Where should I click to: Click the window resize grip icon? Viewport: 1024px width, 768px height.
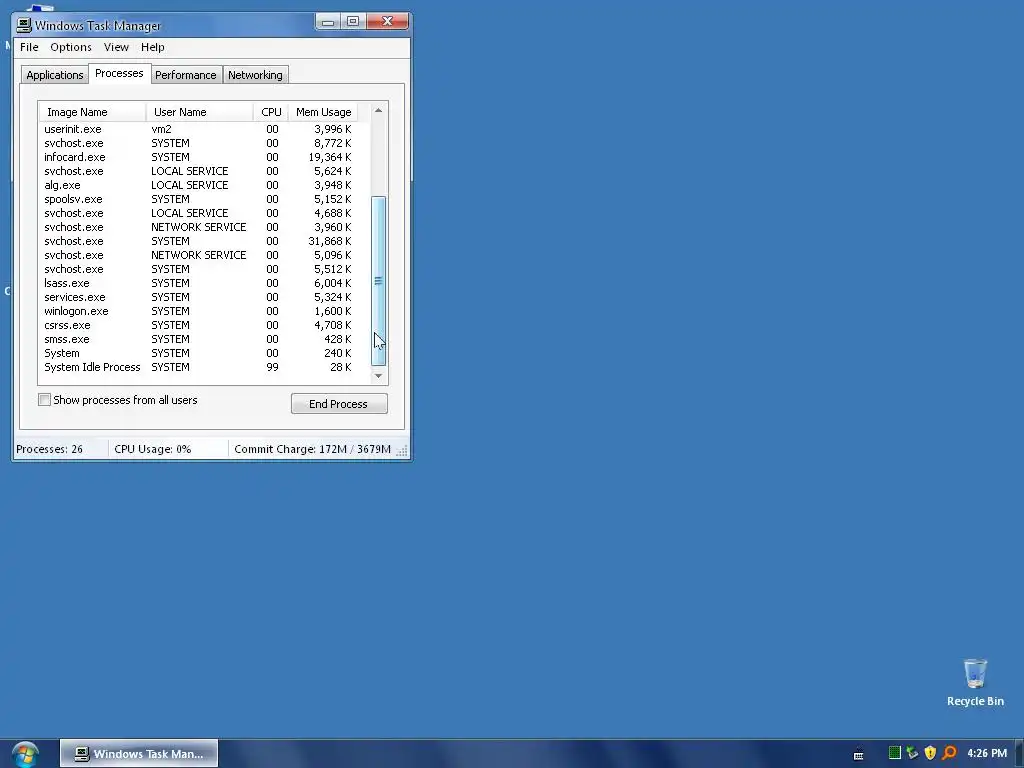tap(402, 450)
